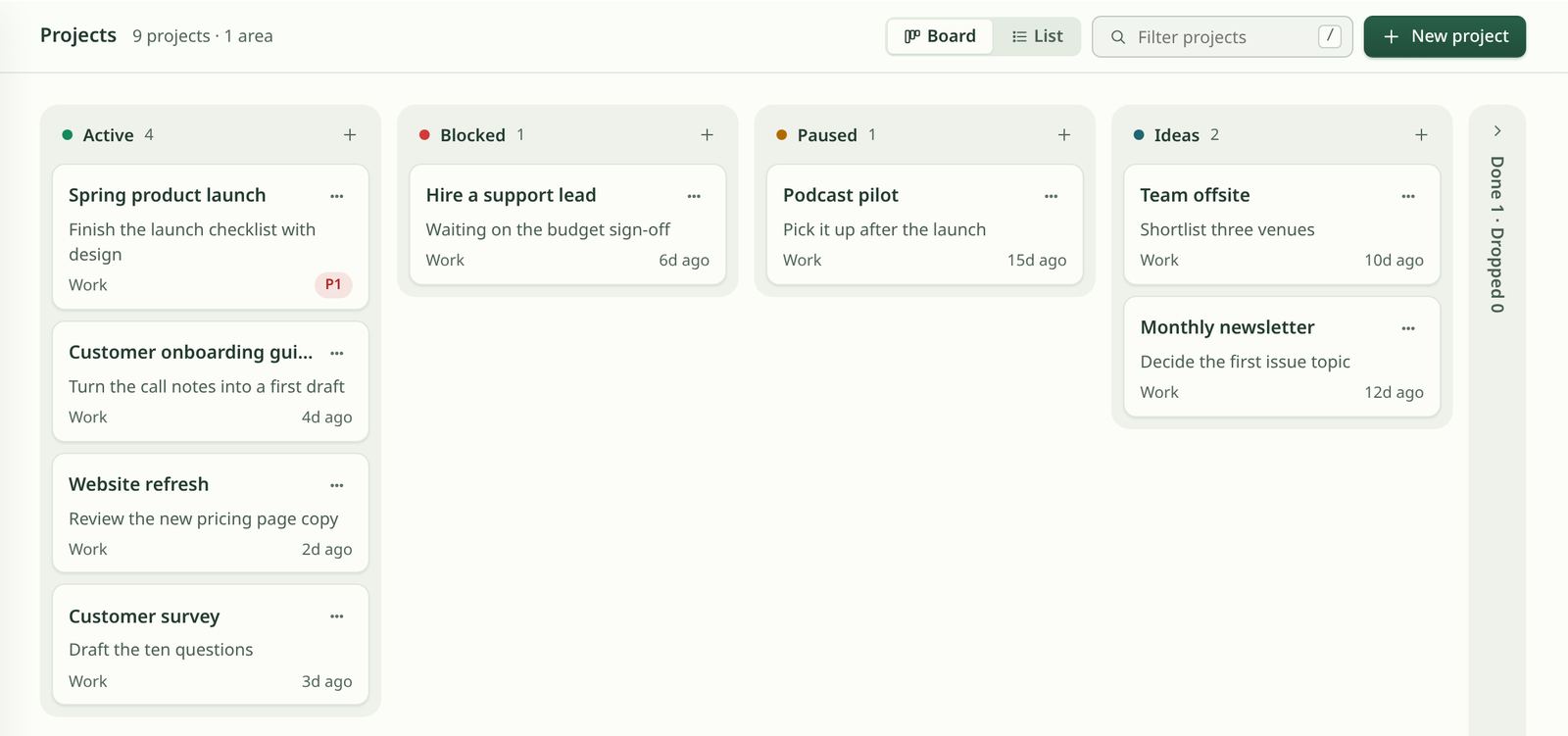1568x736 pixels.
Task: Click 'Waiting on the budget sign-off' text
Action: click(x=548, y=229)
